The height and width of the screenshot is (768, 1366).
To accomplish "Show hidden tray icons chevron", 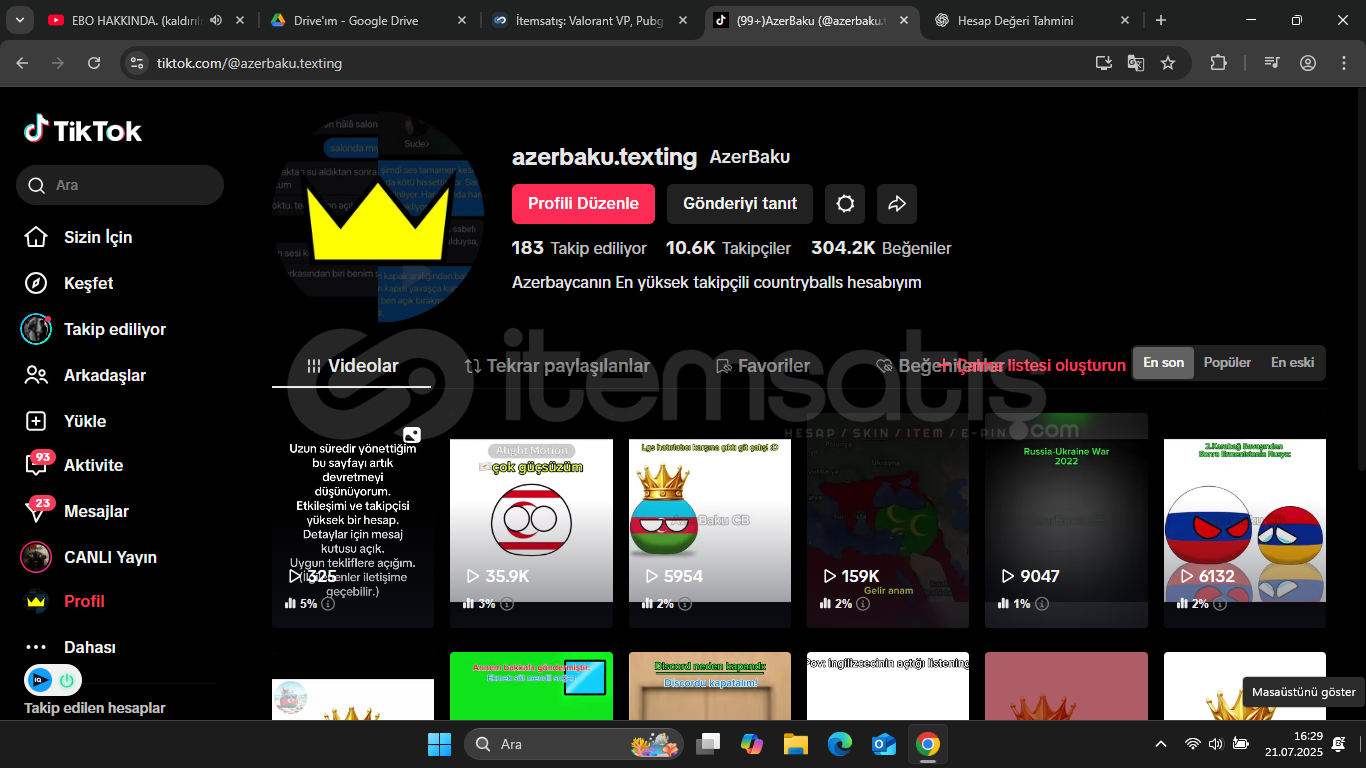I will point(1161,744).
